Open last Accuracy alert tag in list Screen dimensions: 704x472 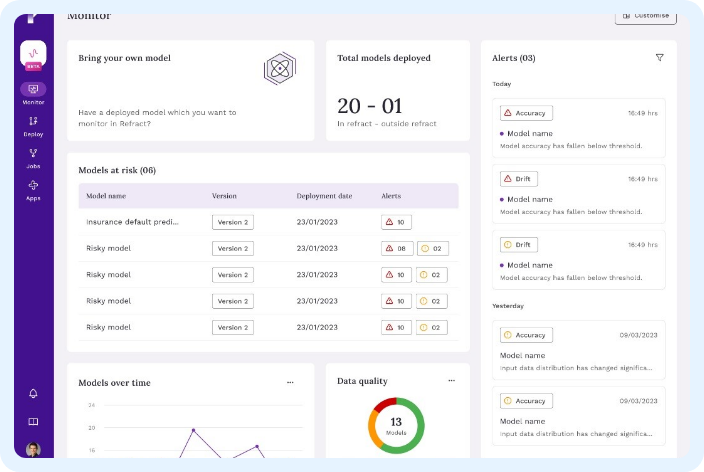click(526, 401)
